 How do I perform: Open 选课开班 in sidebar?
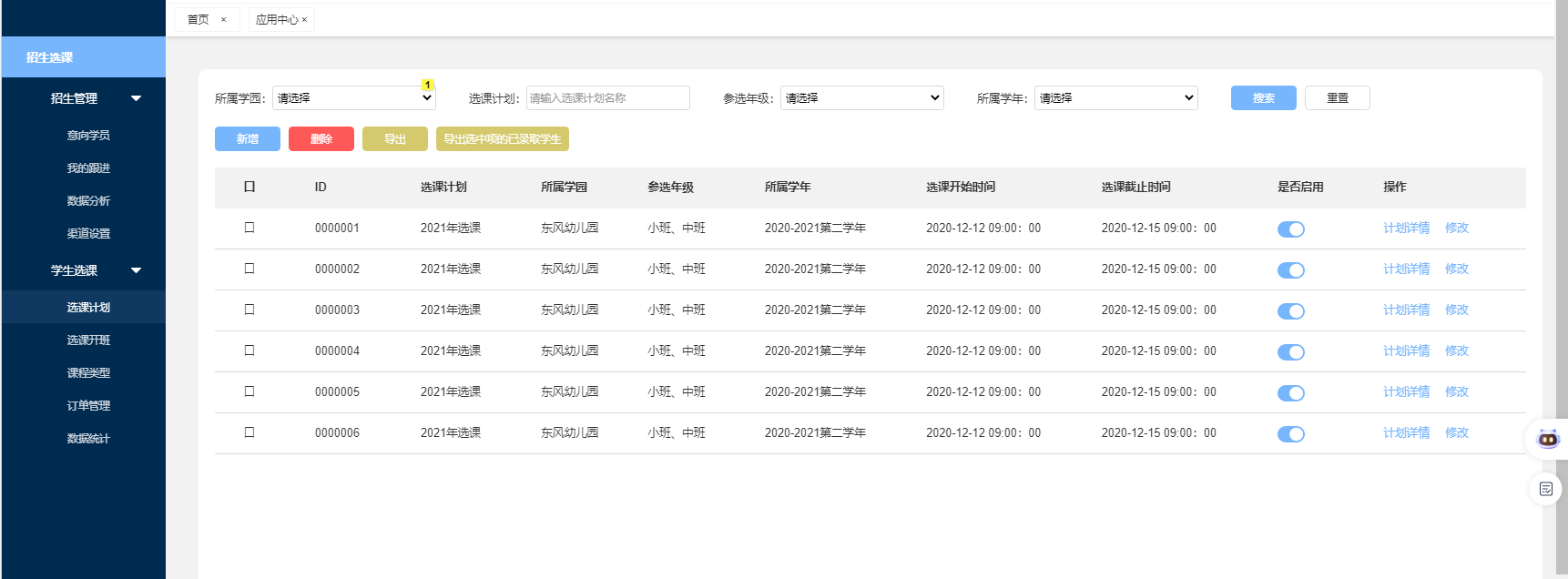tap(88, 340)
